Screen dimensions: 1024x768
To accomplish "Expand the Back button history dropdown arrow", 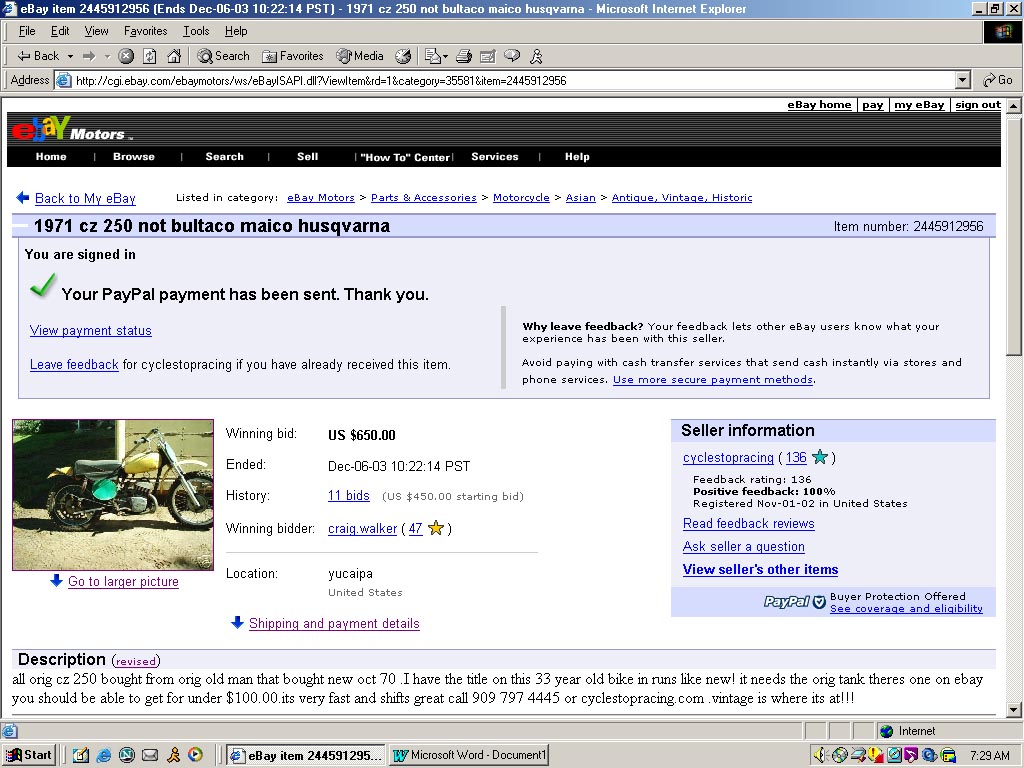I will (x=70, y=56).
